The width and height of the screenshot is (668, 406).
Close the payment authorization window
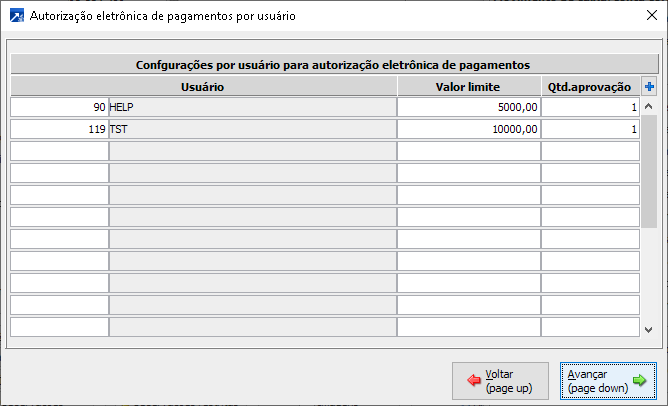641,17
